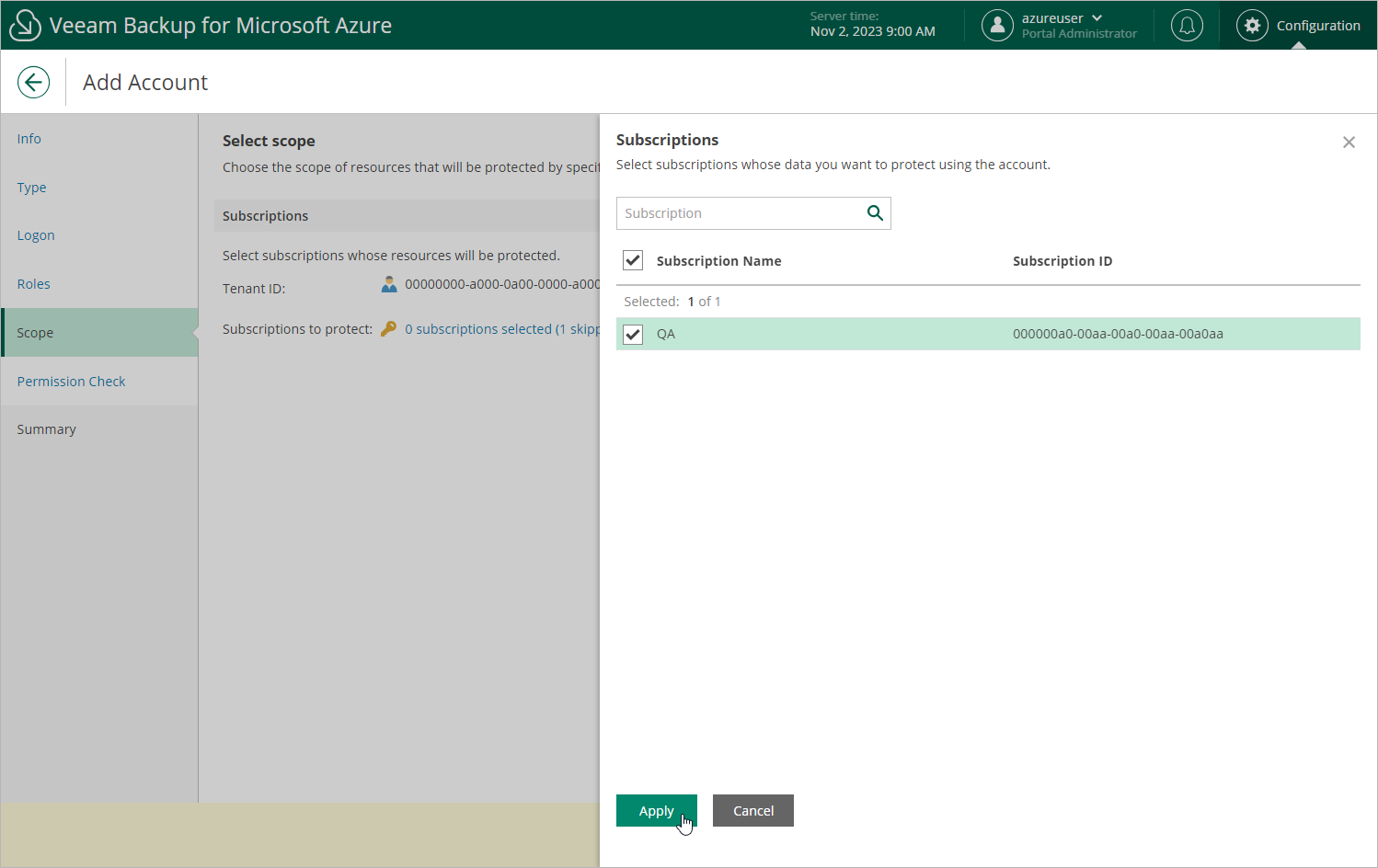The height and width of the screenshot is (868, 1378).
Task: Go back using the arrow icon
Action: 33,82
